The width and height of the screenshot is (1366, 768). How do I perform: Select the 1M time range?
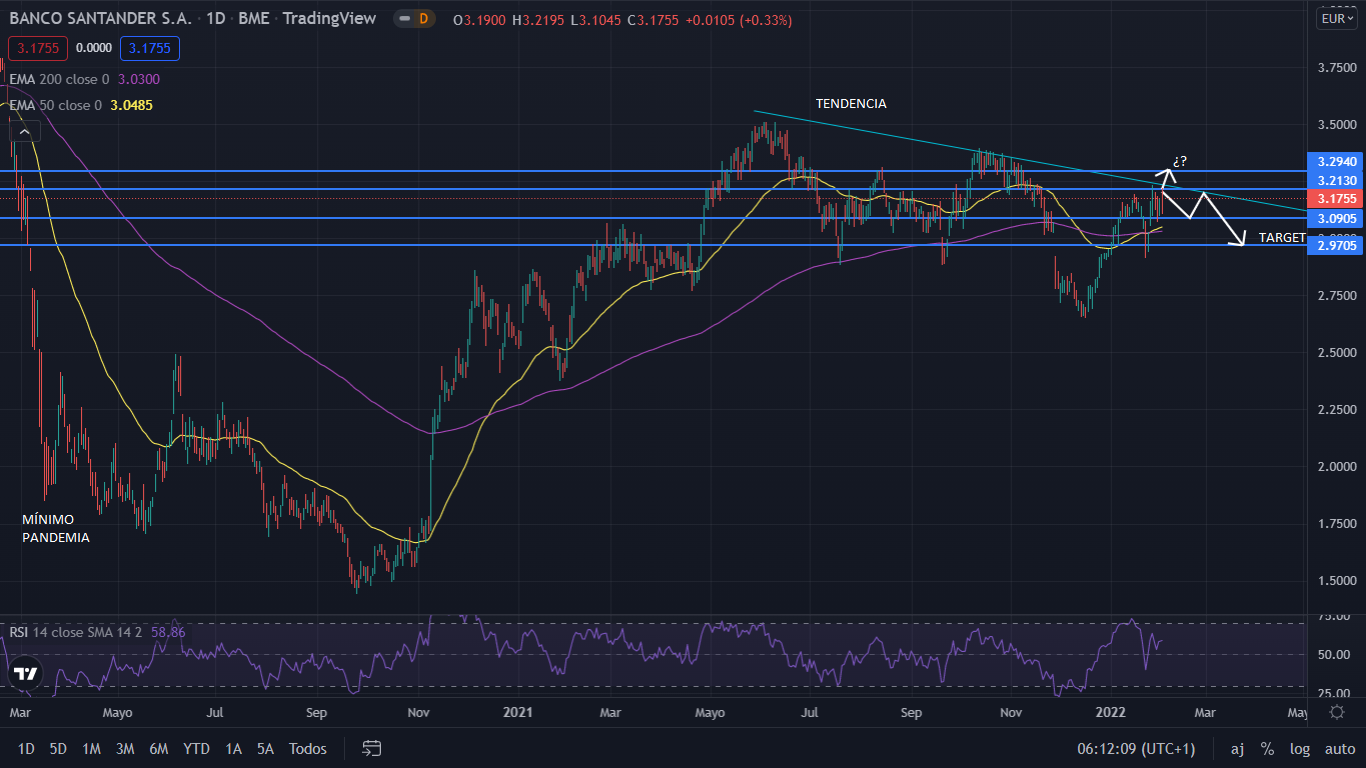91,749
